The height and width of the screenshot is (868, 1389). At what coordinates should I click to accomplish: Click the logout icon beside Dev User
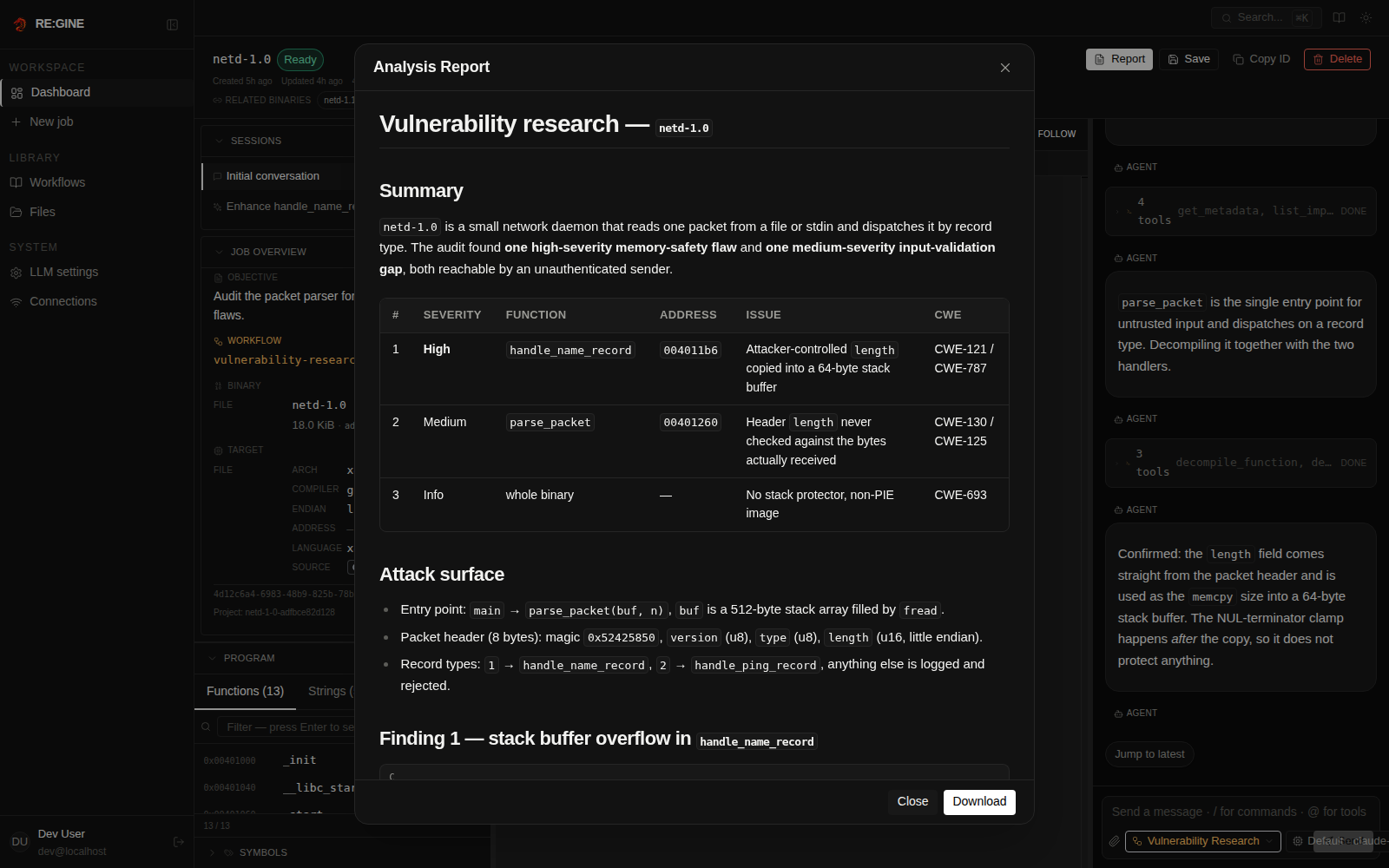pyautogui.click(x=179, y=841)
